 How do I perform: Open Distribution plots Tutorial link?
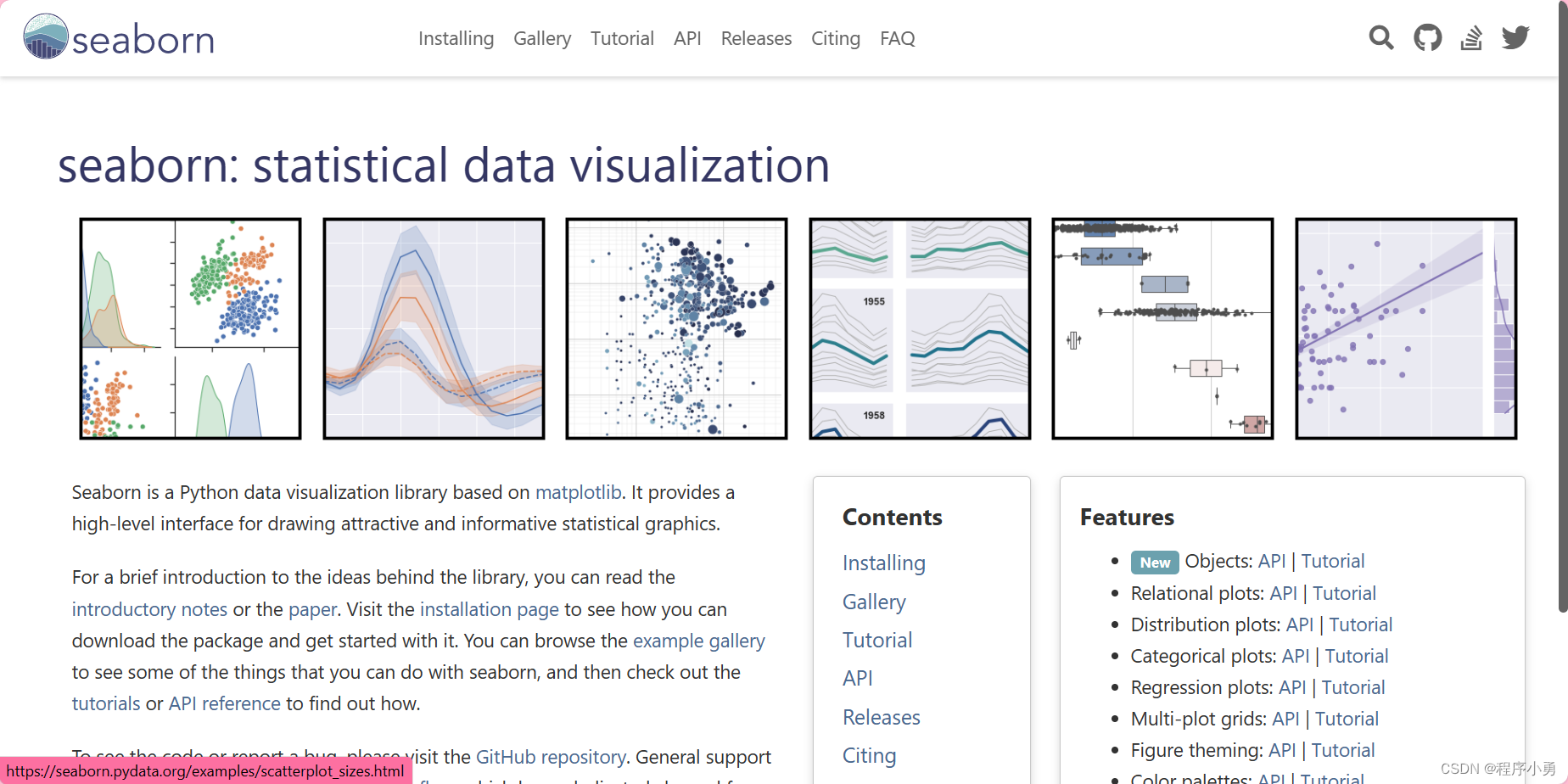1361,624
